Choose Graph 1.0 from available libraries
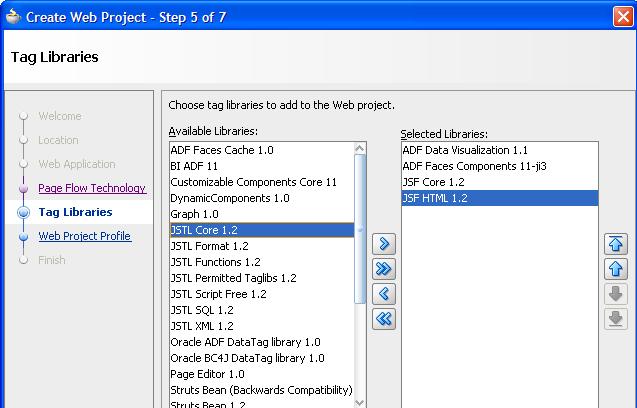637x408 pixels. [x=194, y=214]
